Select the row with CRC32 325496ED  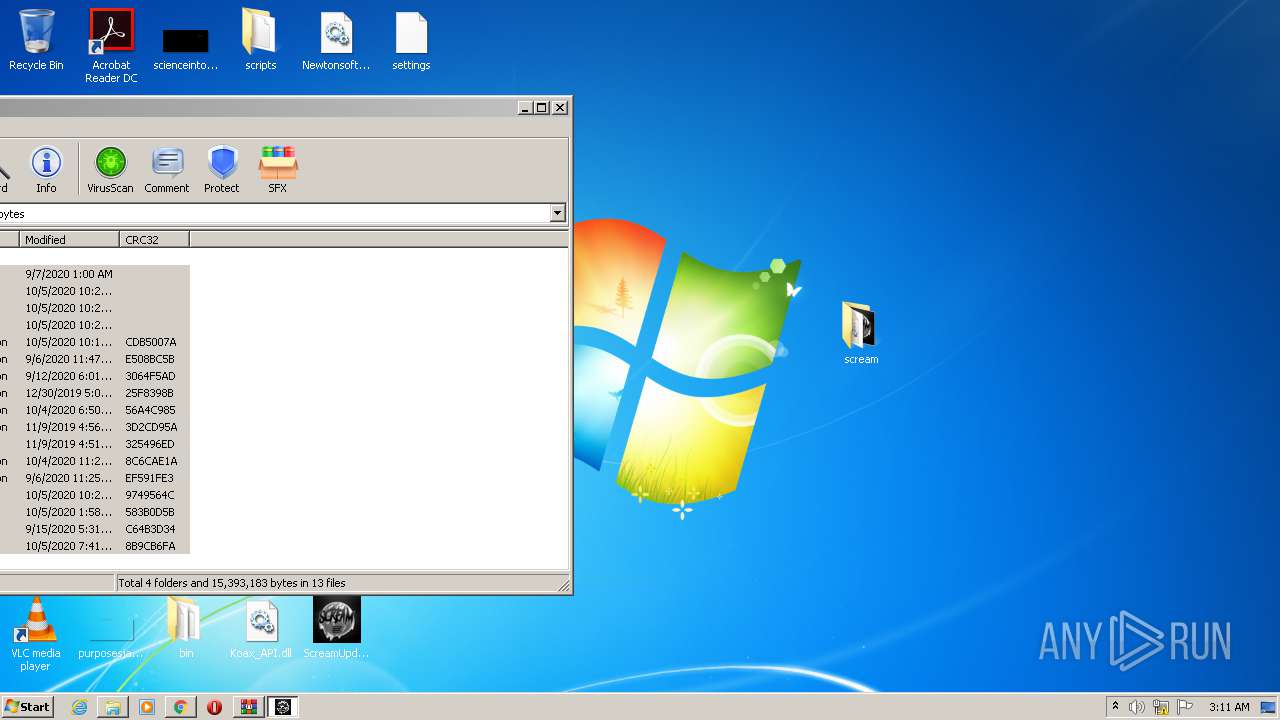tap(95, 444)
